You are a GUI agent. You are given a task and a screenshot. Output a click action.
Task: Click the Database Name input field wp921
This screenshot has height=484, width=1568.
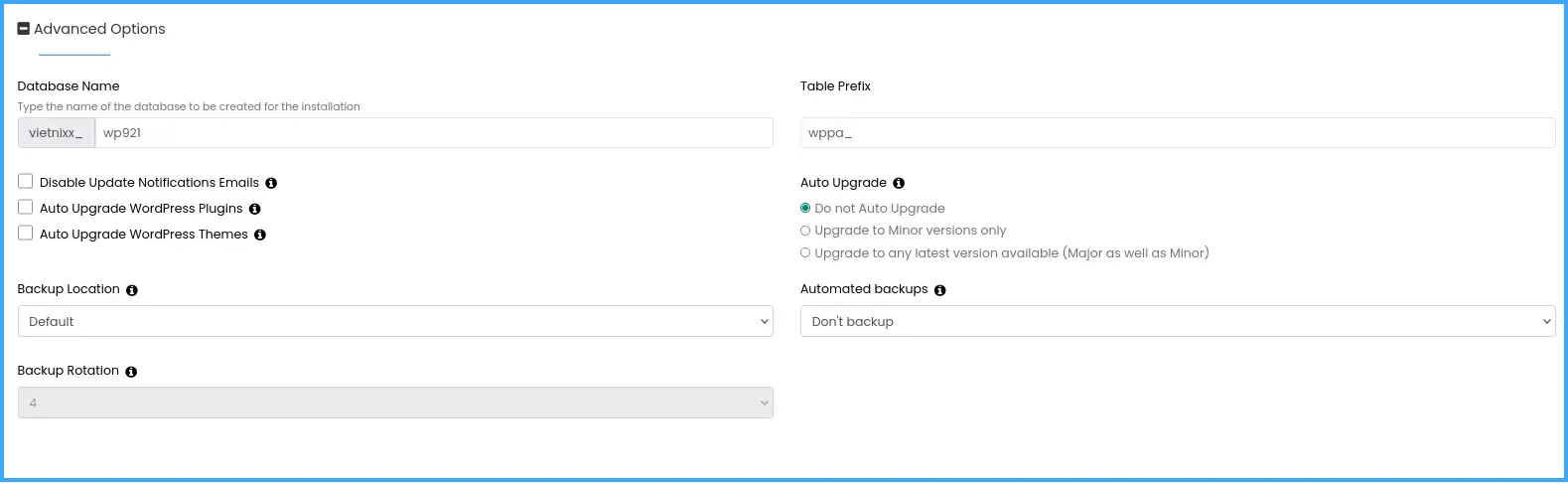(x=434, y=133)
